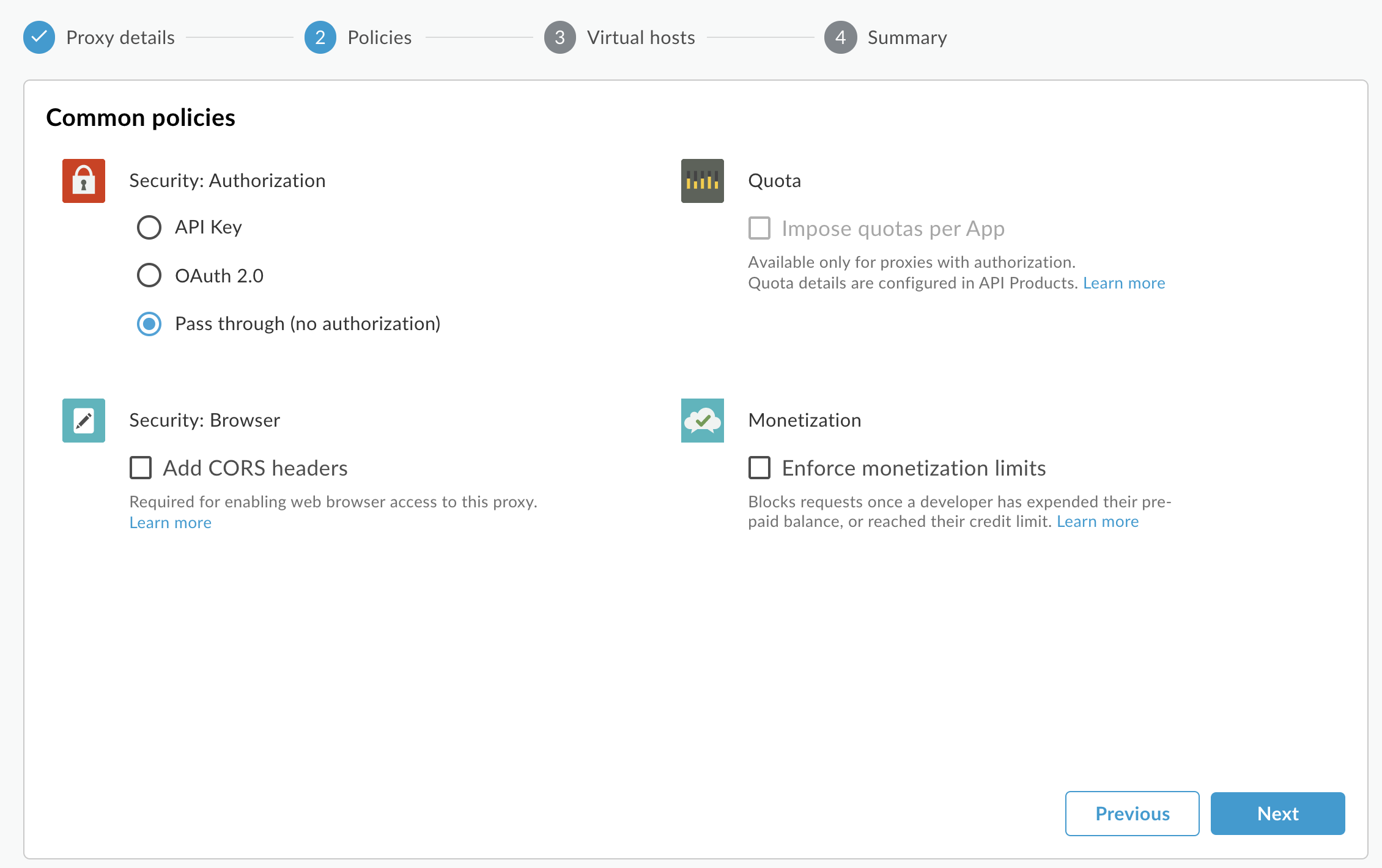This screenshot has width=1382, height=868.
Task: Select the API Key radio button
Action: click(x=149, y=227)
